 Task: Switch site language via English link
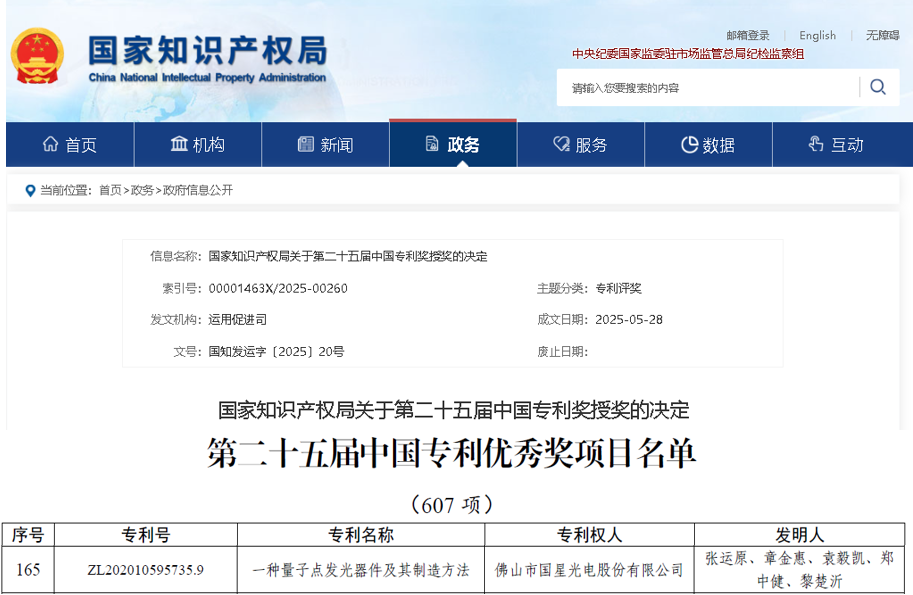817,35
